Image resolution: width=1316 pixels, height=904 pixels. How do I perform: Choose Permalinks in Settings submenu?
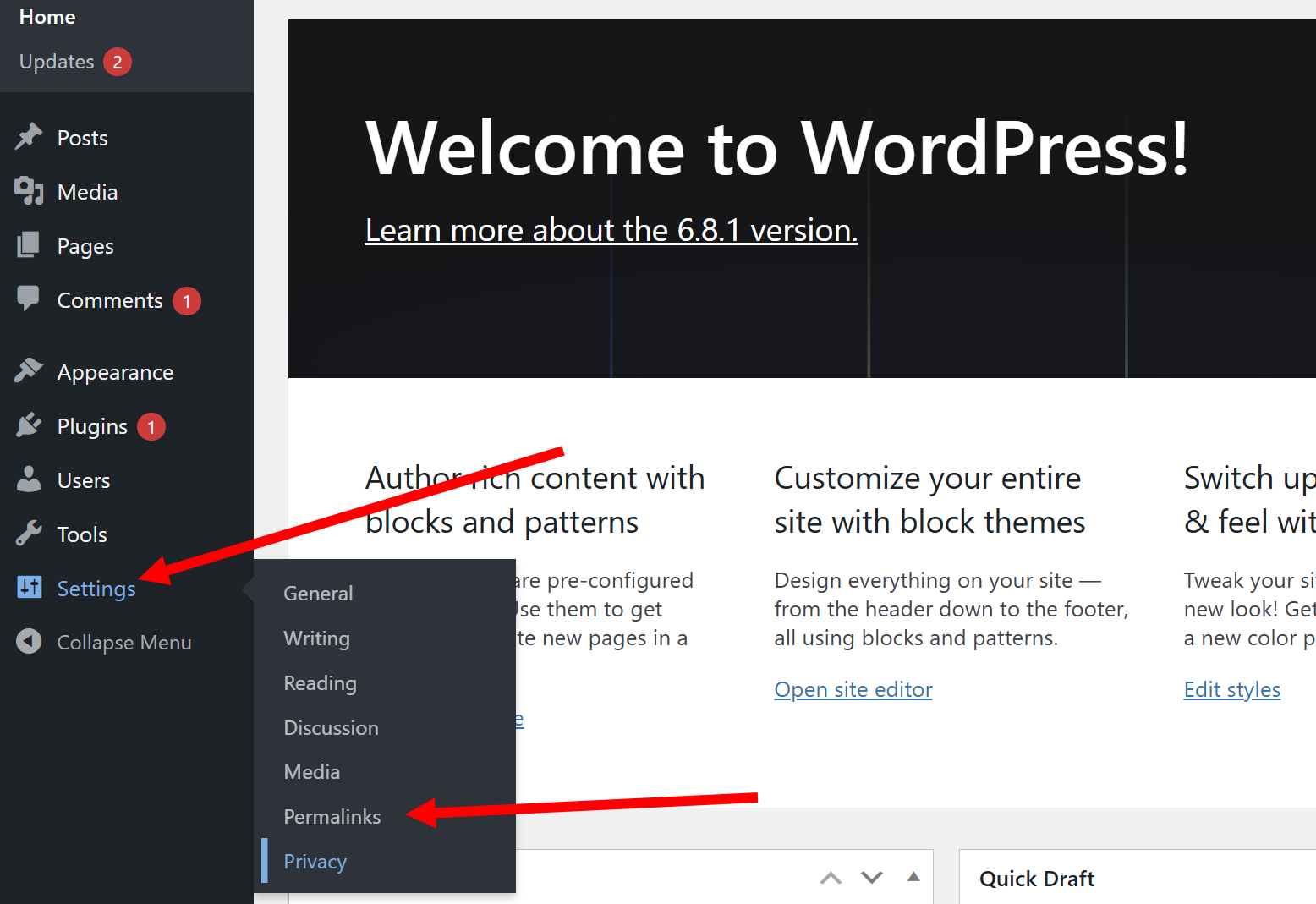(x=332, y=817)
